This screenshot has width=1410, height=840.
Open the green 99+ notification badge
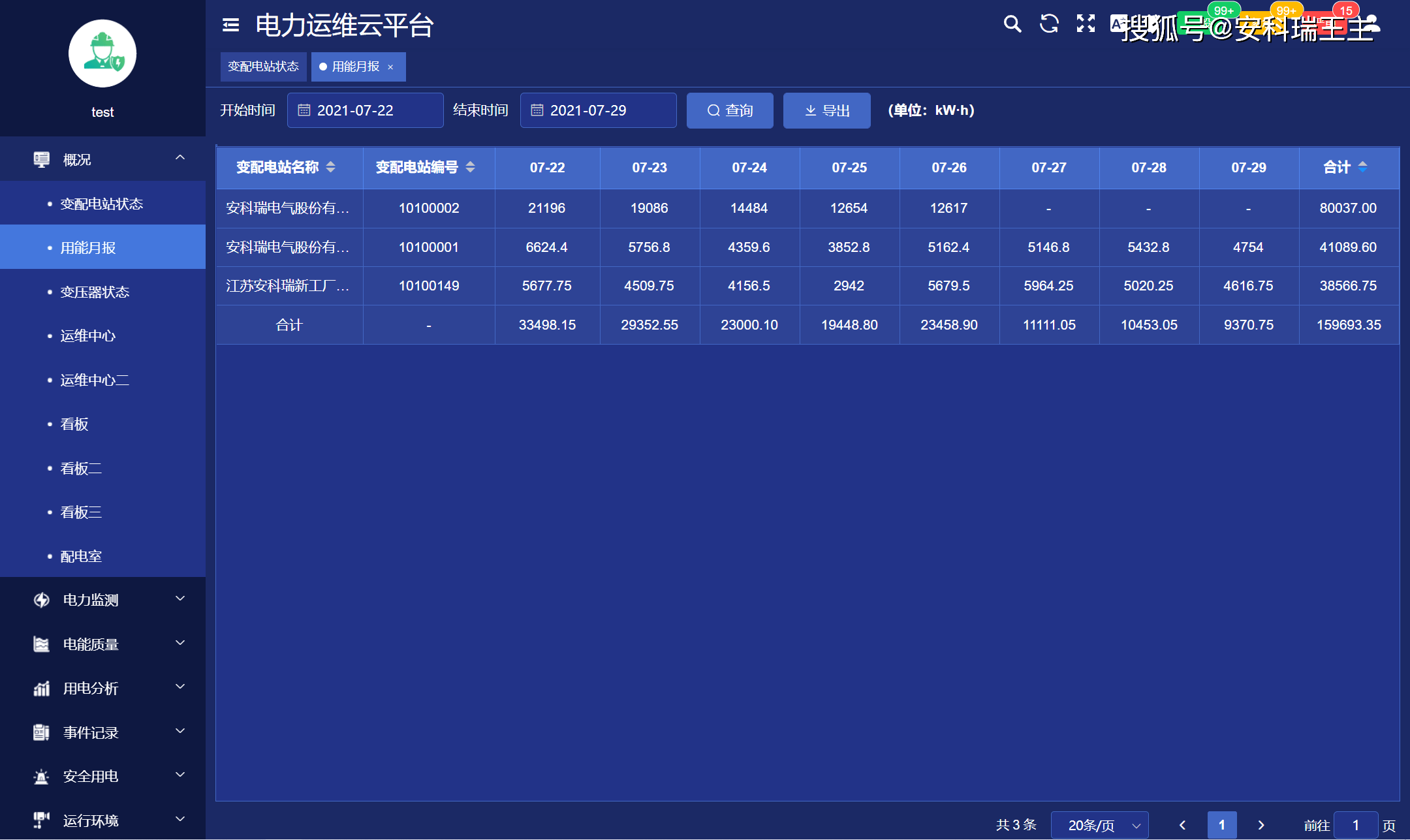pos(1224,10)
